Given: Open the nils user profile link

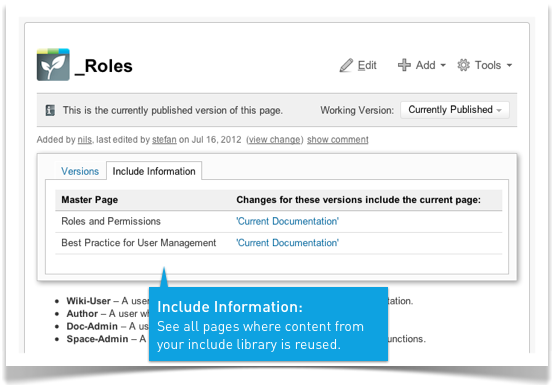Looking at the screenshot, I should [84, 140].
